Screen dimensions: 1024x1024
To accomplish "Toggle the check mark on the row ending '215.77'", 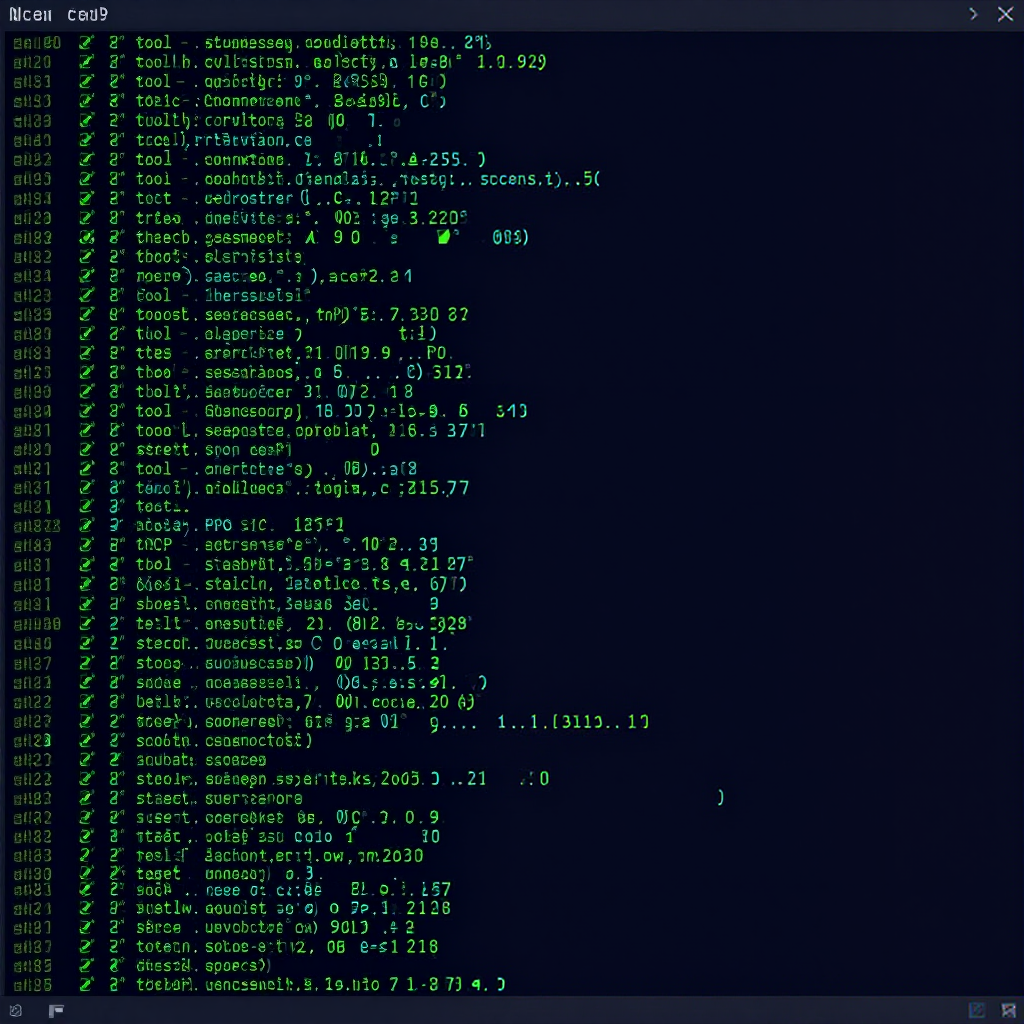I will click(86, 488).
